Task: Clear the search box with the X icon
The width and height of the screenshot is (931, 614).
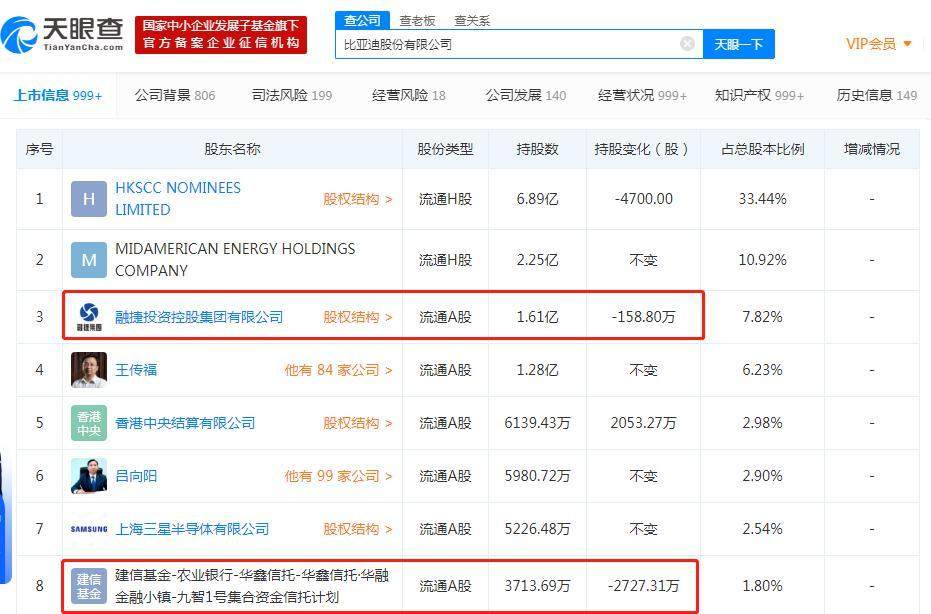Action: coord(687,43)
